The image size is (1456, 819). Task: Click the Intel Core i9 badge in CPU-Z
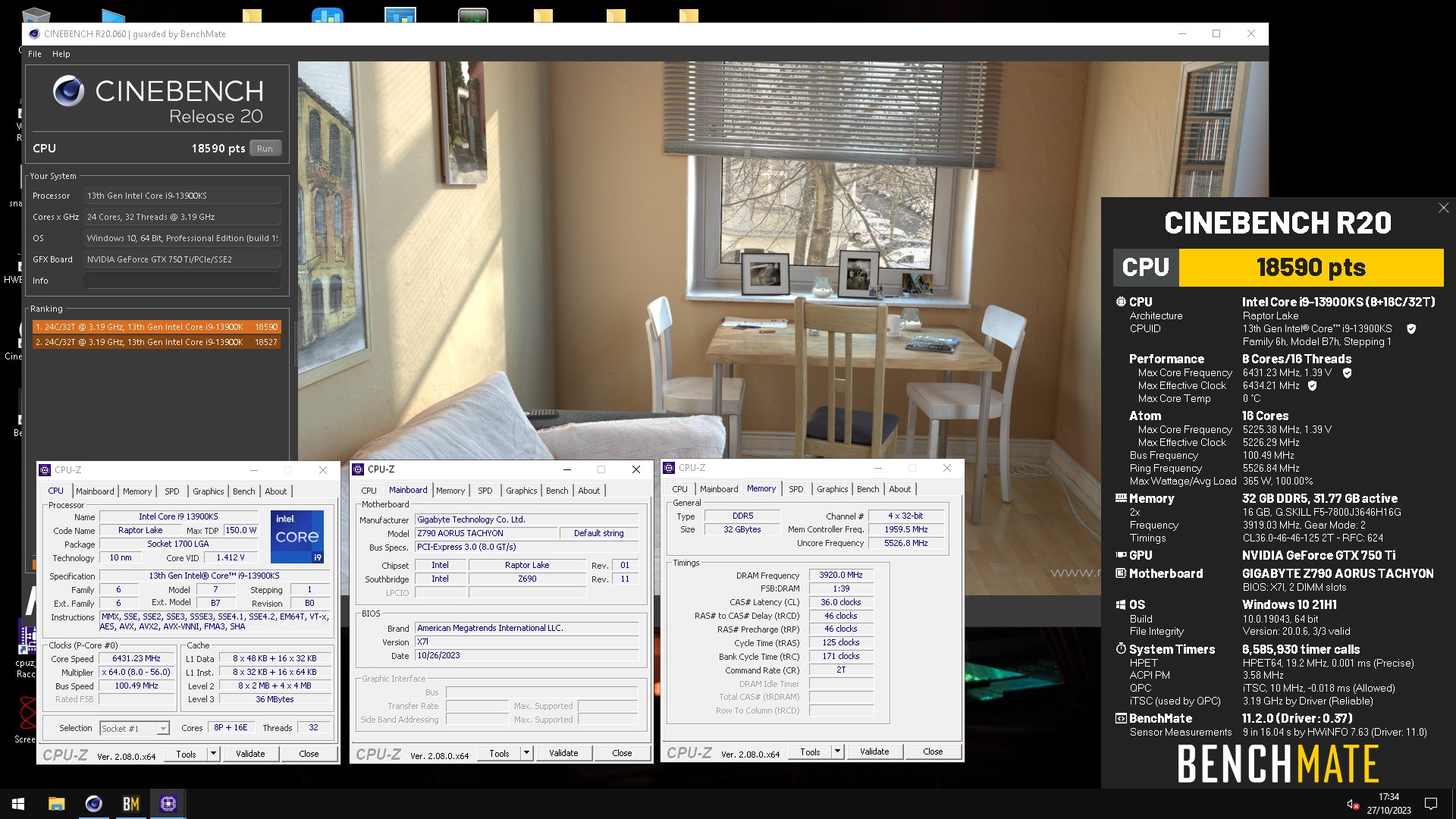[x=297, y=537]
